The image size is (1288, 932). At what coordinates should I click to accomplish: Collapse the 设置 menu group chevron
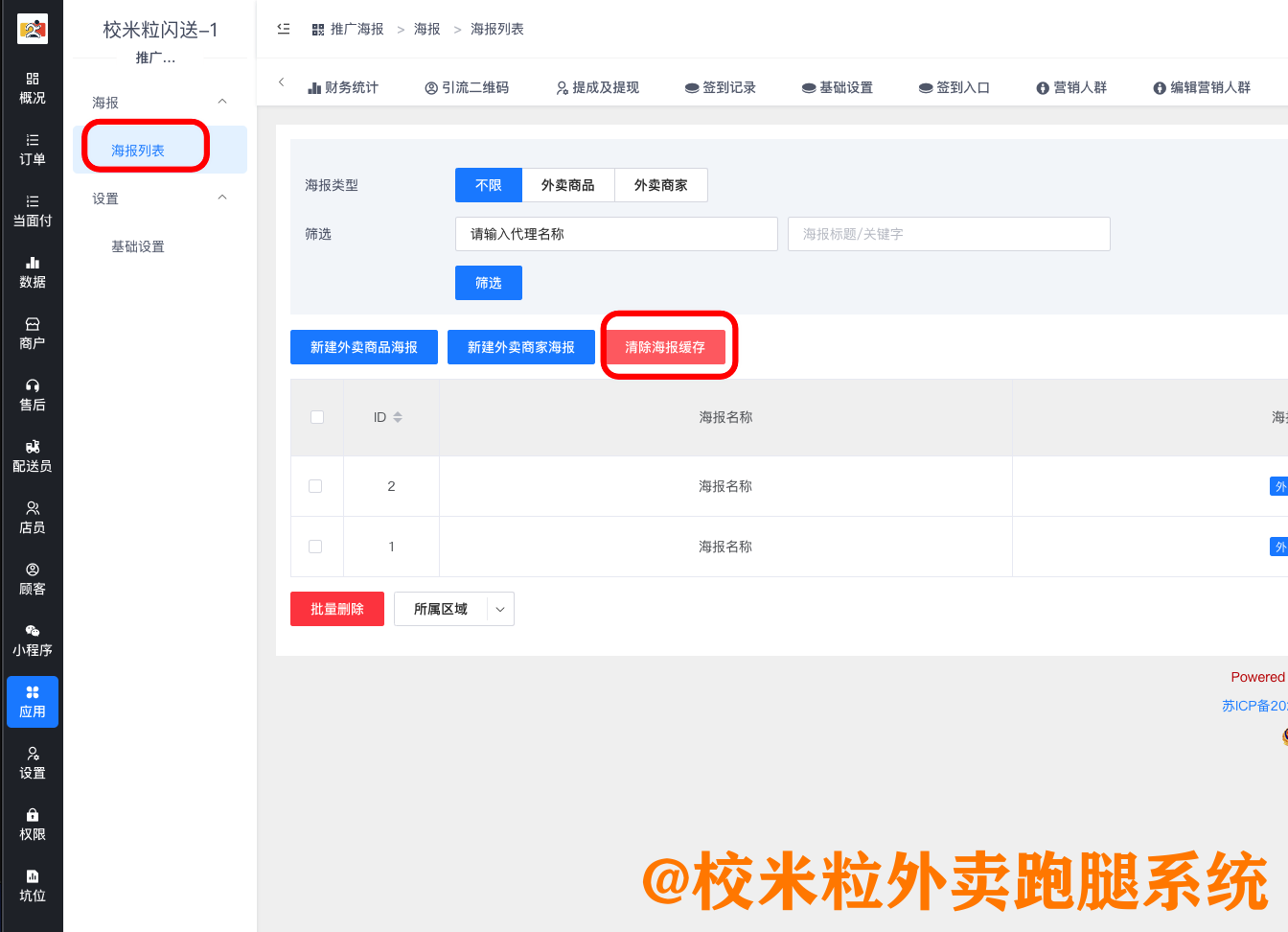point(222,198)
